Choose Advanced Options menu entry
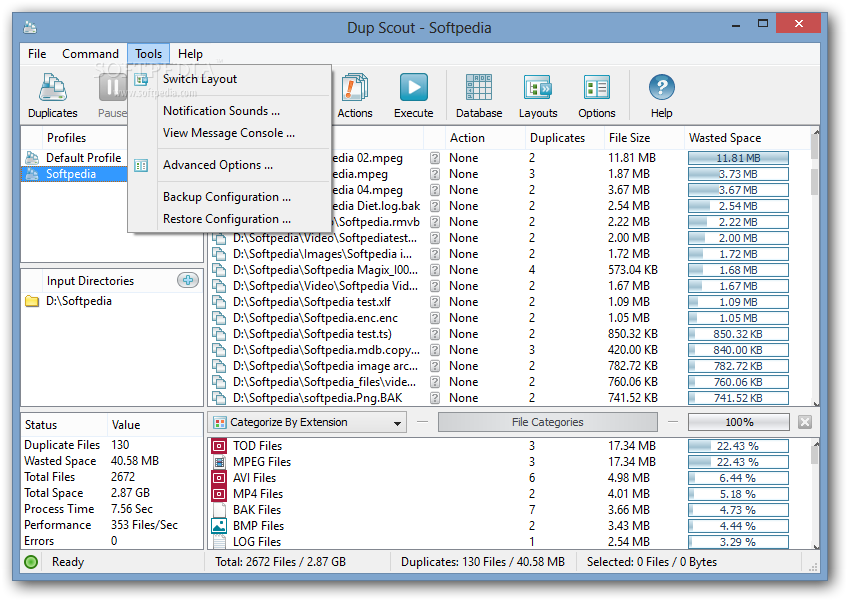This screenshot has width=848, height=601. click(x=230, y=165)
